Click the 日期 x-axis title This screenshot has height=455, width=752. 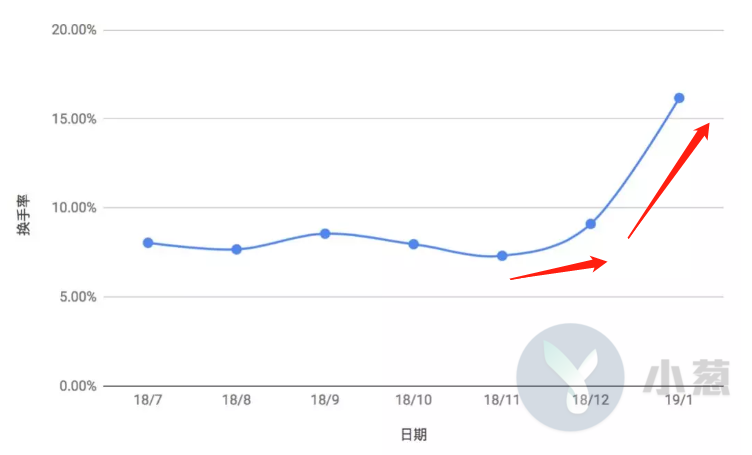point(413,435)
